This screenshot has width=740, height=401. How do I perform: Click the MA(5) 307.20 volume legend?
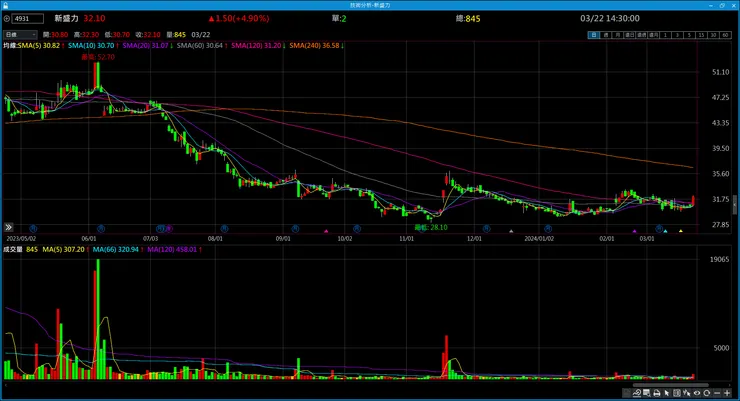(x=64, y=249)
